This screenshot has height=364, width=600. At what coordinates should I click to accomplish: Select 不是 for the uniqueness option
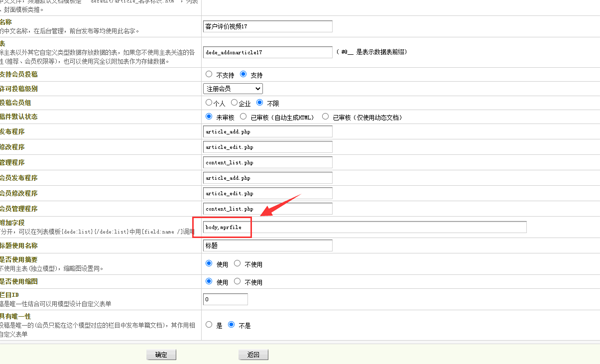231,325
